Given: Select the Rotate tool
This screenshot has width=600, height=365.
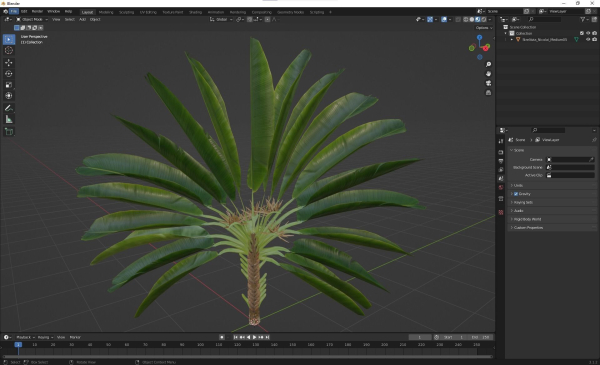Looking at the screenshot, I should coord(9,73).
